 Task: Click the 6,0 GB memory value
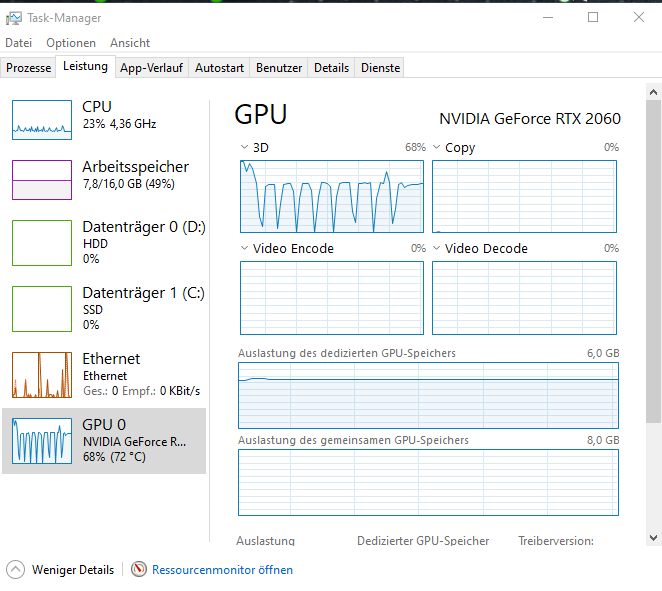tap(603, 353)
